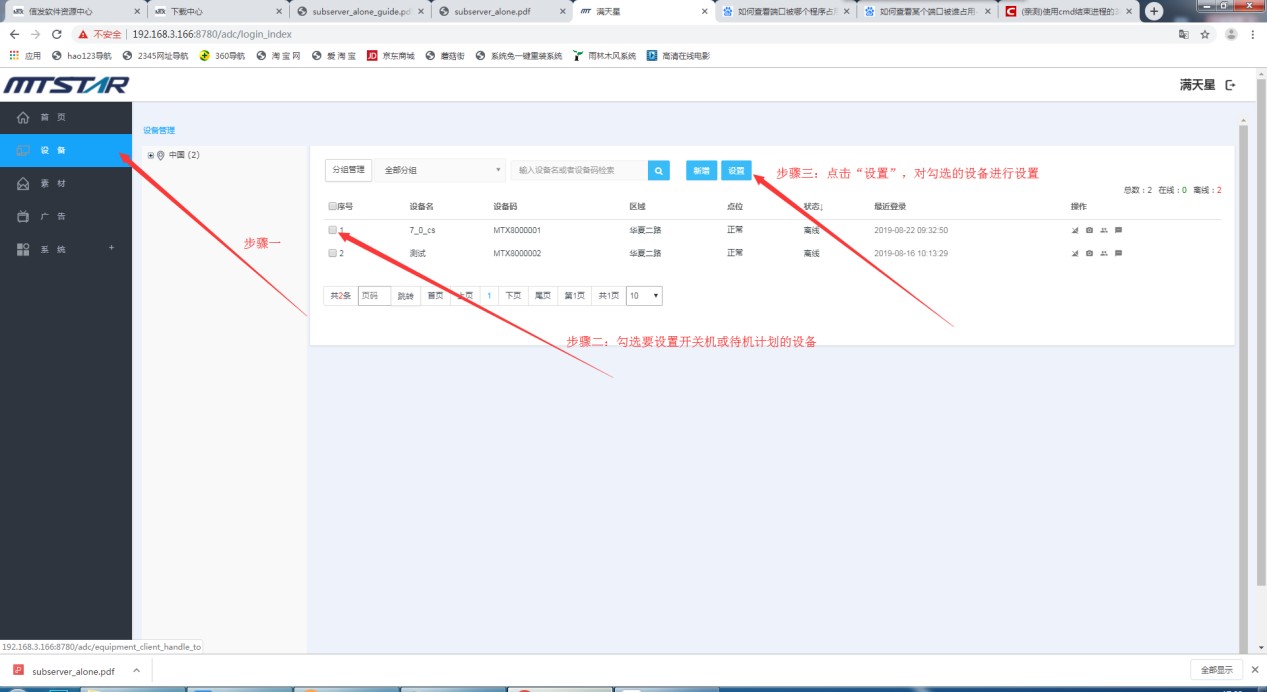This screenshot has height=692, width=1267.
Task: Click the logout icon next to 满天星
Action: [x=1230, y=85]
